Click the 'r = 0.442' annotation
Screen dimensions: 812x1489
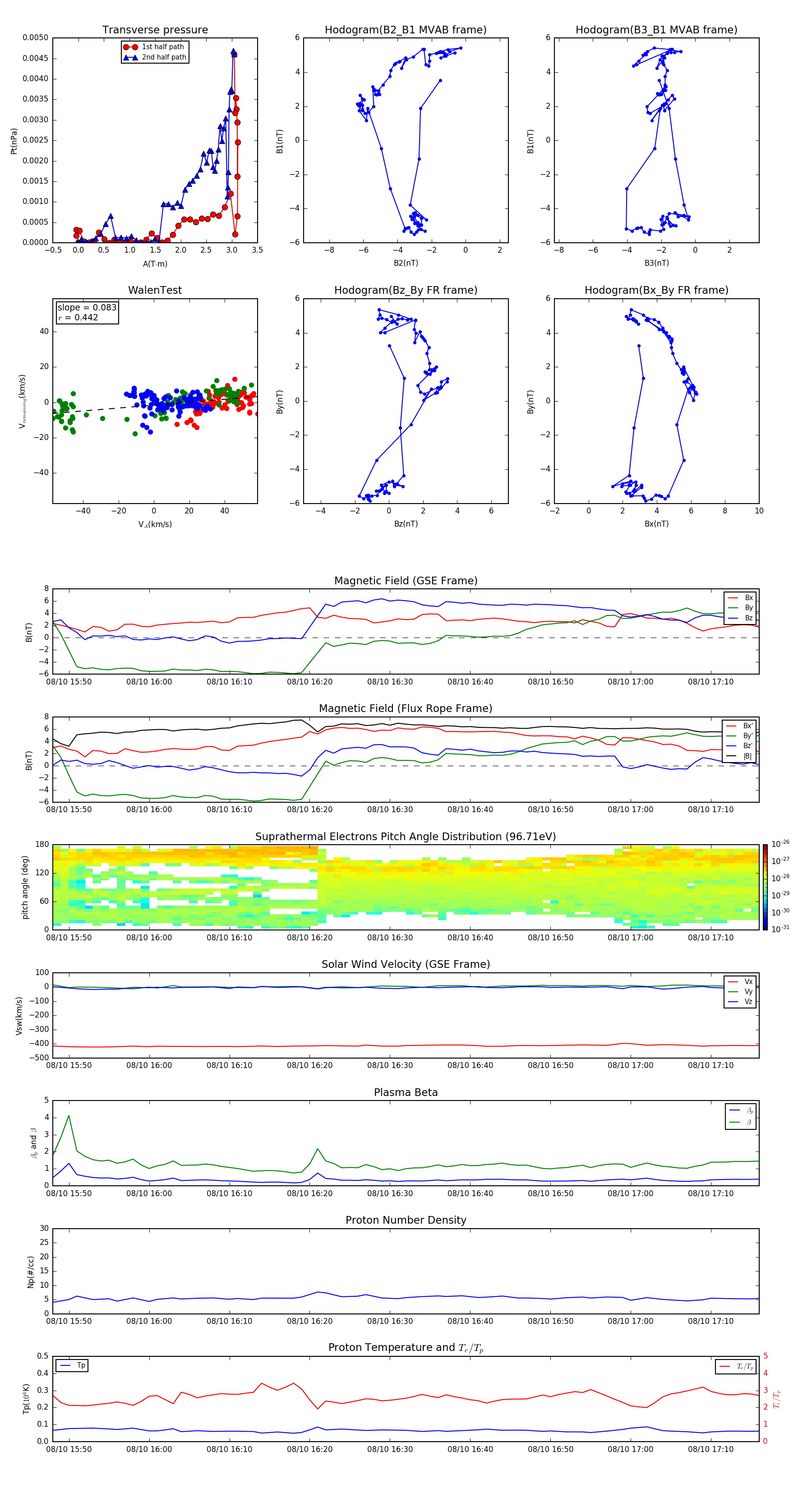[x=78, y=317]
